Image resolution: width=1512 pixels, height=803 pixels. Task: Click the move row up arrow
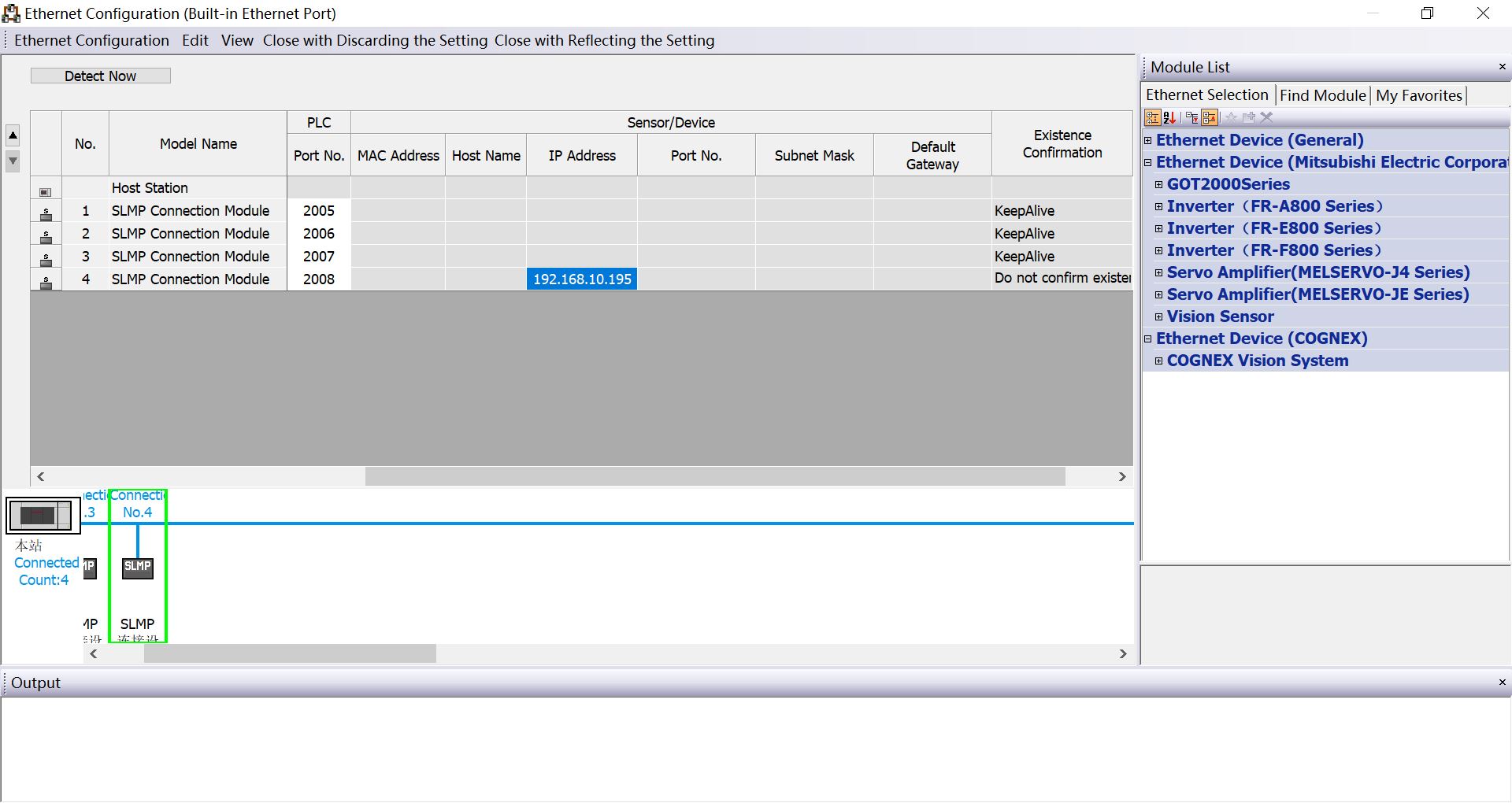pyautogui.click(x=13, y=135)
